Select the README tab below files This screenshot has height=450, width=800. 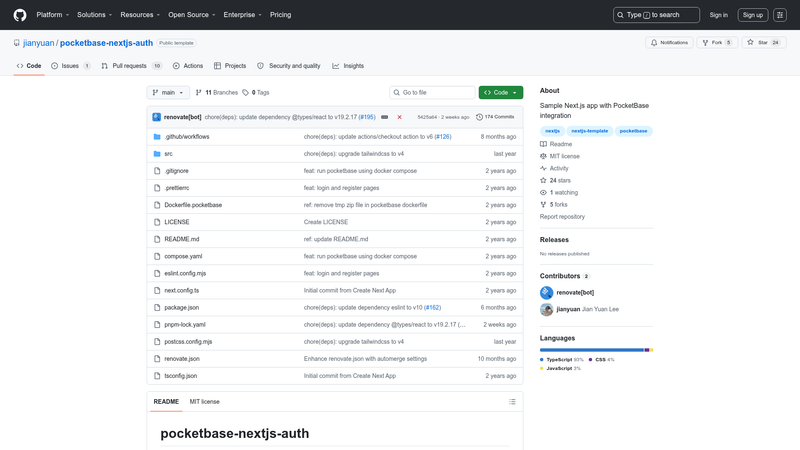[166, 402]
